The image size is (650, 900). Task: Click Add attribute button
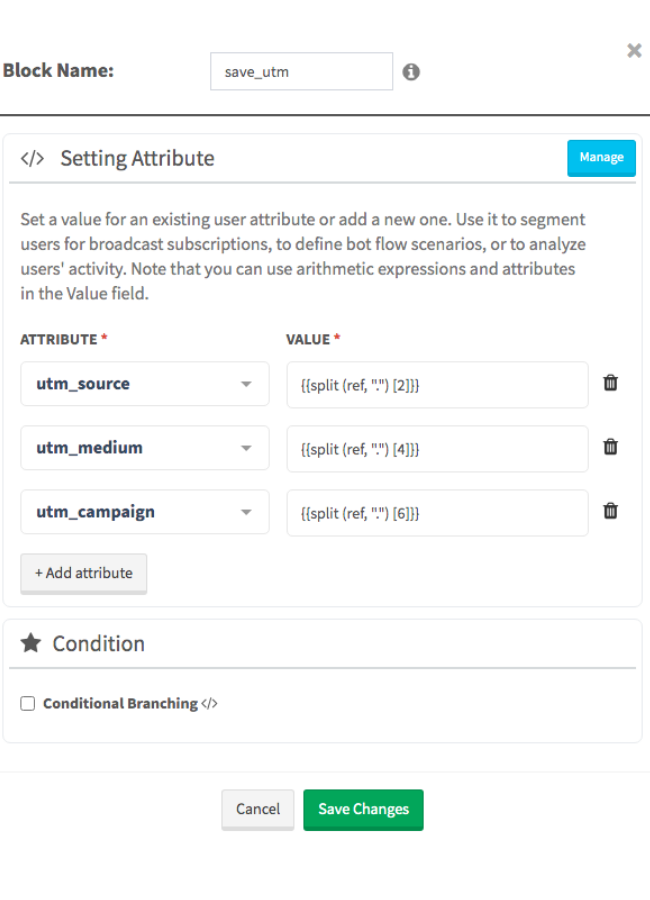coord(84,573)
